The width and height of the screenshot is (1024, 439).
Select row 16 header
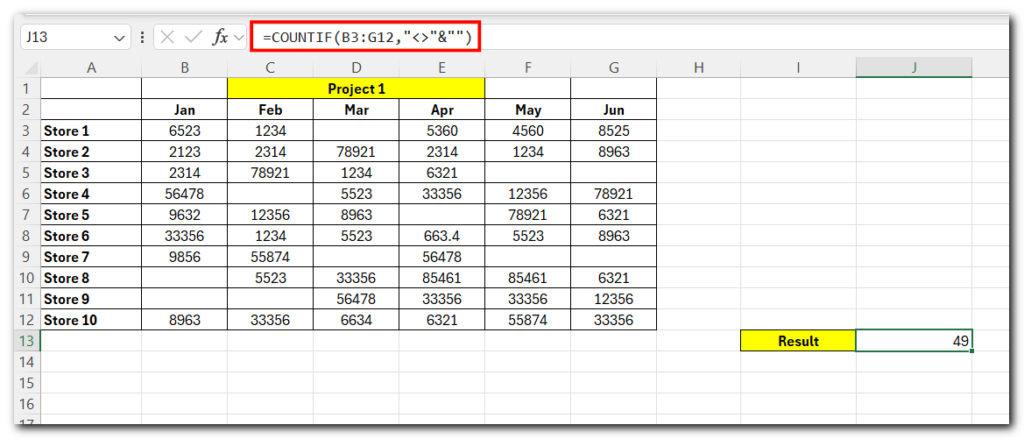click(27, 404)
